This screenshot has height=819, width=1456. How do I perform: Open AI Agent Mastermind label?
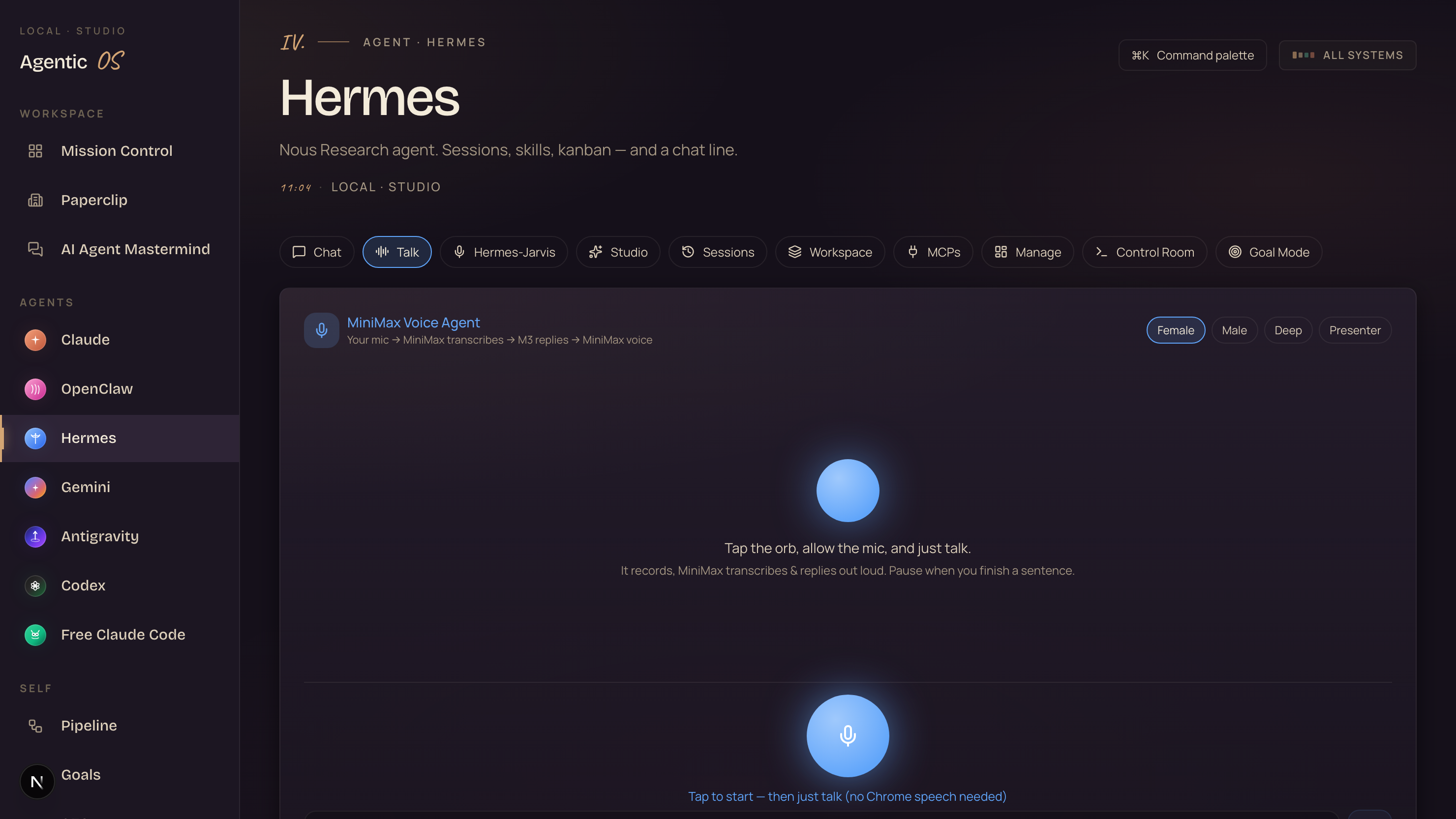coord(136,249)
